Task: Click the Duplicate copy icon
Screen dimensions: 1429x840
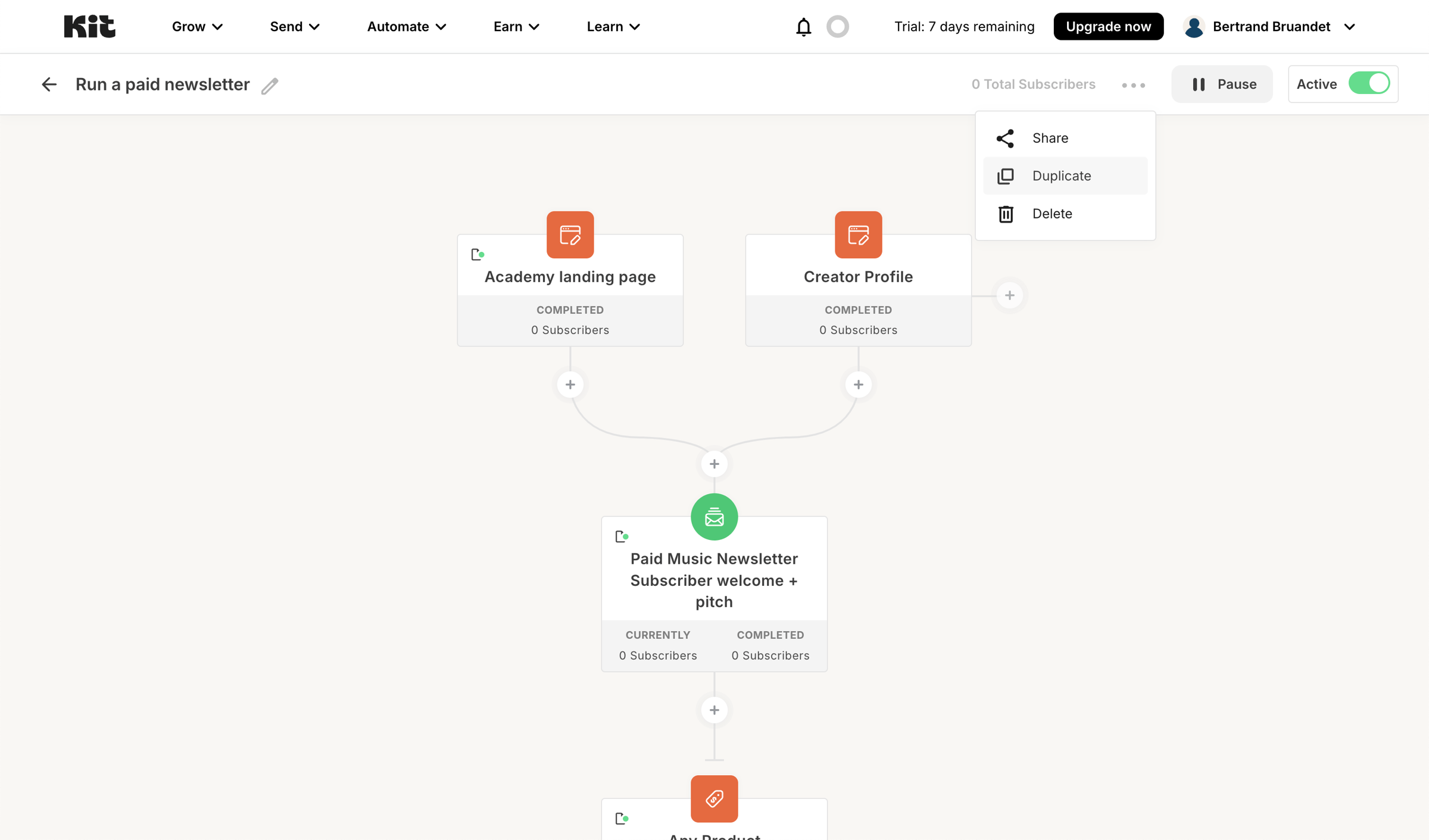Action: click(1005, 176)
